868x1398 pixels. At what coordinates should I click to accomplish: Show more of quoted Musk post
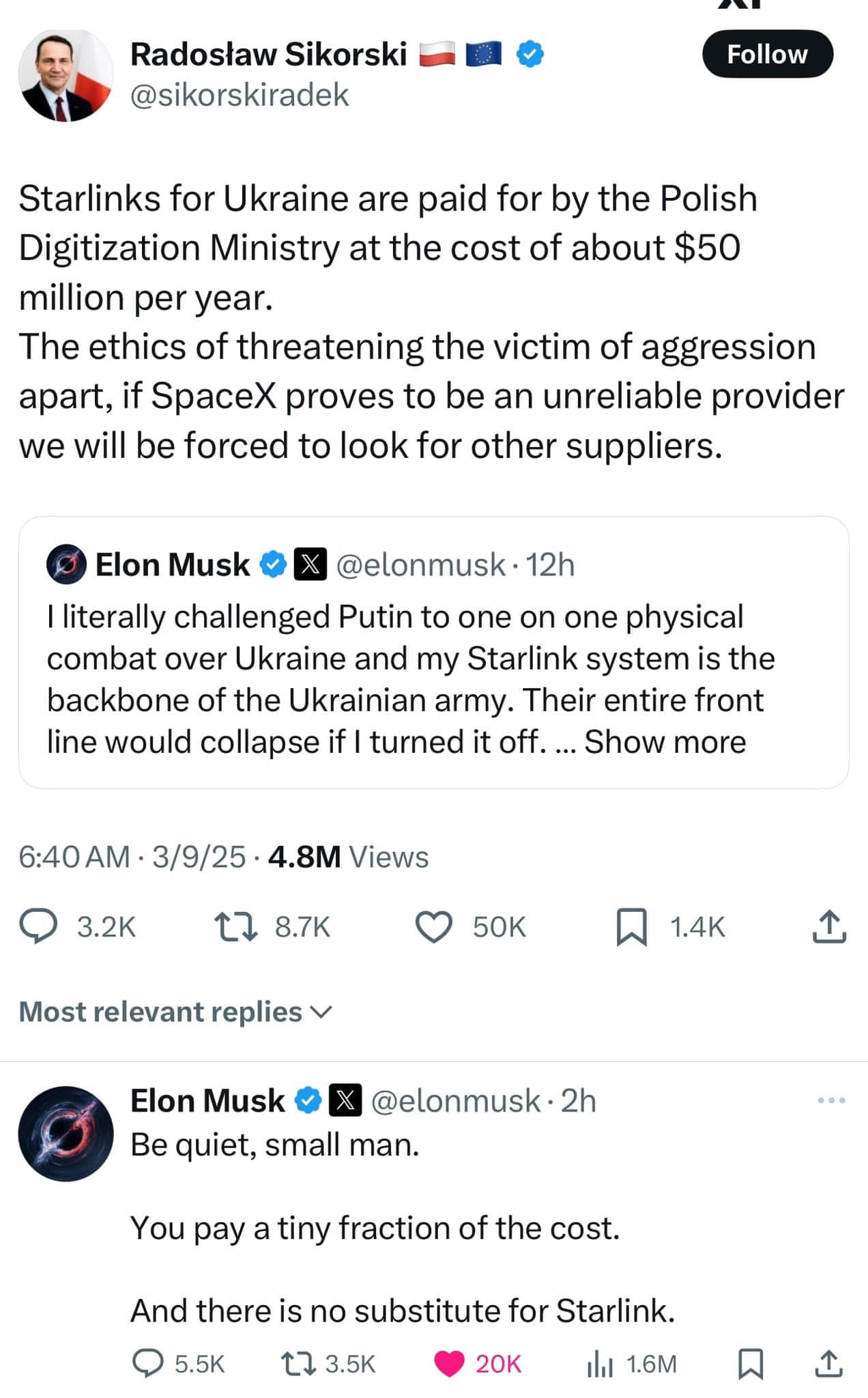pyautogui.click(x=665, y=741)
